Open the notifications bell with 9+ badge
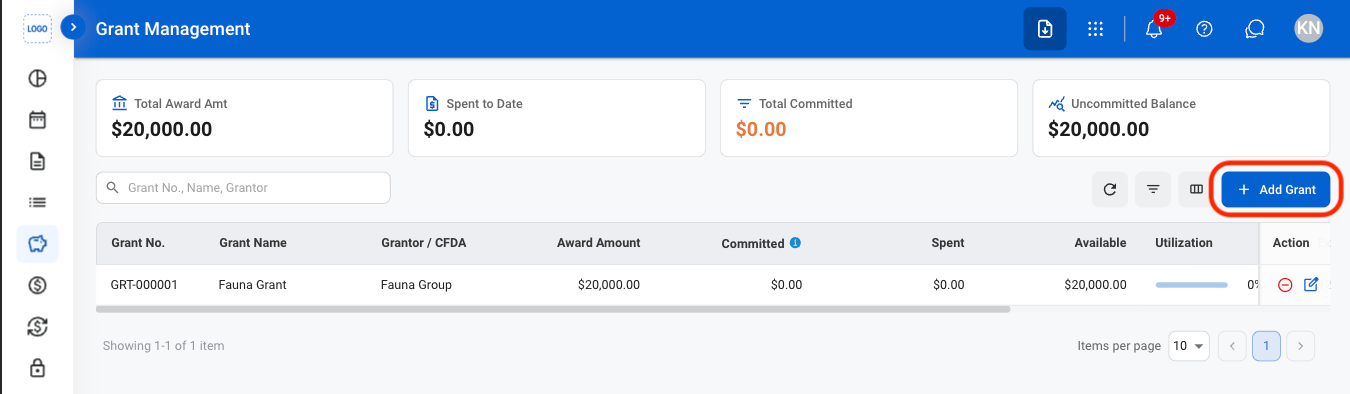Viewport: 1350px width, 394px height. (x=1154, y=29)
